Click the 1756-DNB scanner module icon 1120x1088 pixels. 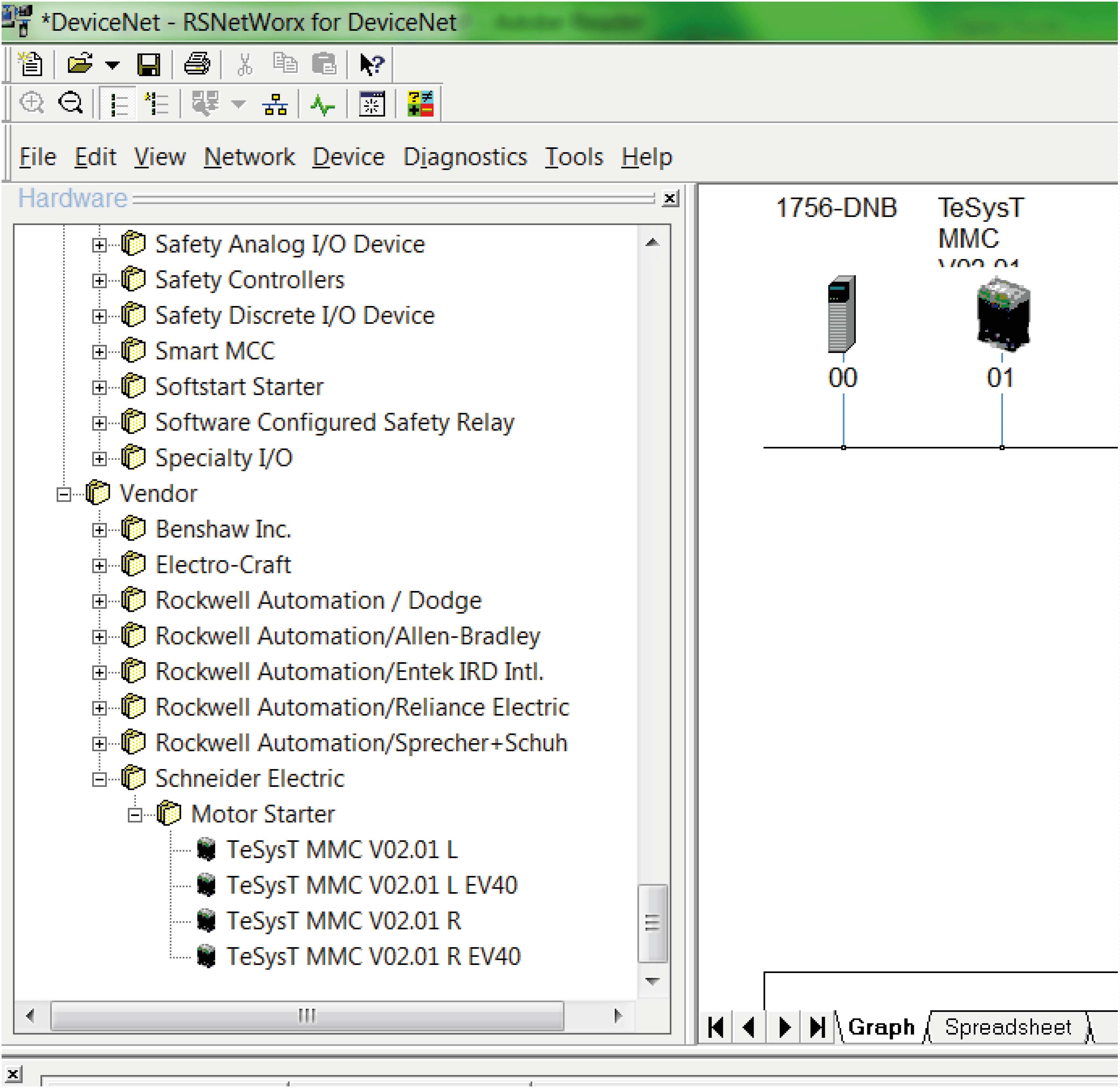coord(842,314)
